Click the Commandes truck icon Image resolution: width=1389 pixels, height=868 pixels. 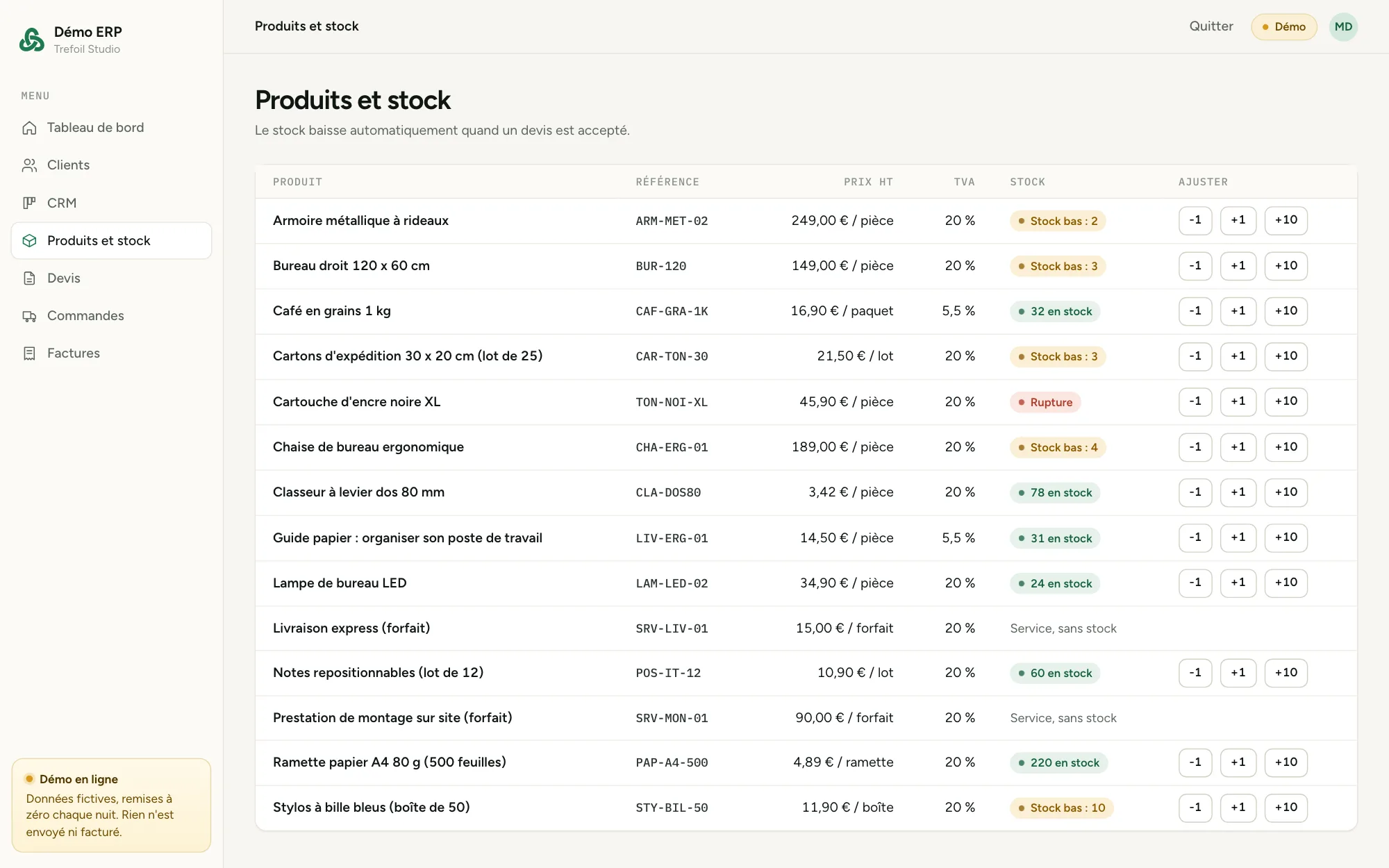coord(29,316)
